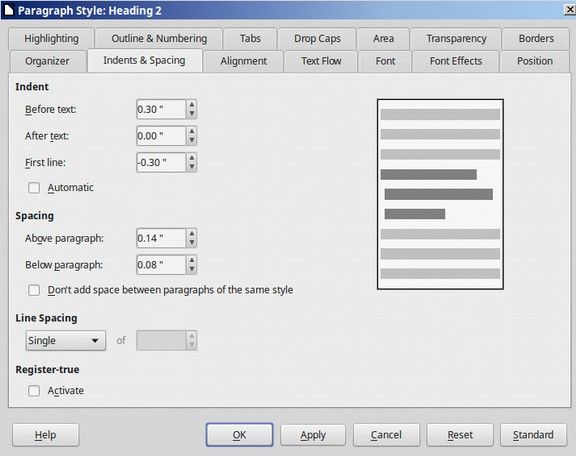Decrease the After text indent value
Viewport: 576px width, 456px height.
tap(192, 140)
